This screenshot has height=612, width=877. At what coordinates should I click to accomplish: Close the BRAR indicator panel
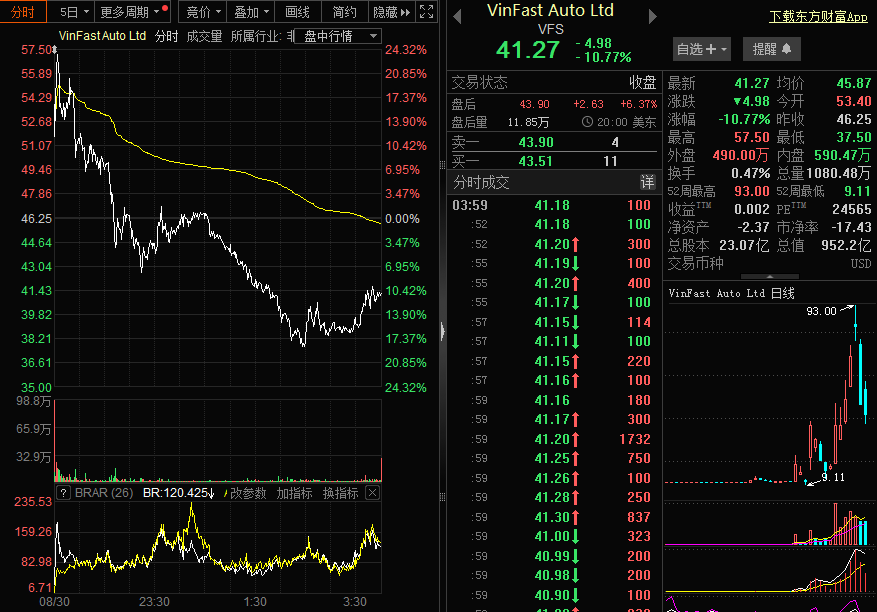(x=373, y=493)
